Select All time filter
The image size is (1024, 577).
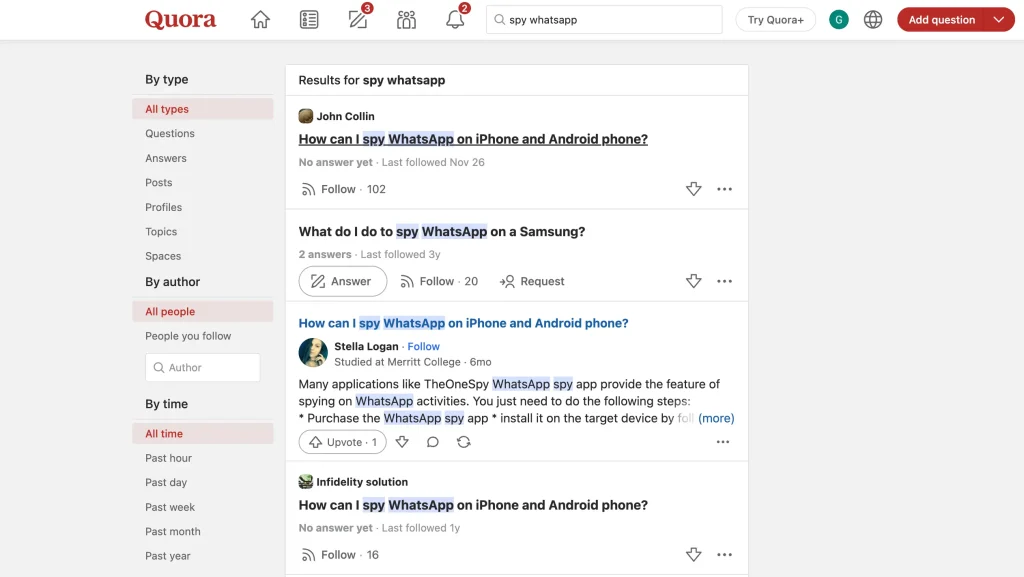point(202,433)
